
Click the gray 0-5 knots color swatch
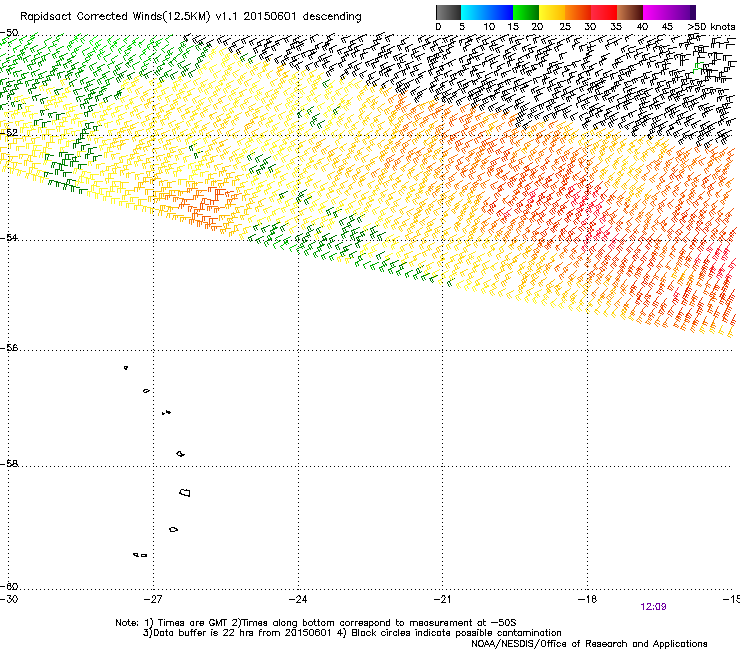click(448, 12)
